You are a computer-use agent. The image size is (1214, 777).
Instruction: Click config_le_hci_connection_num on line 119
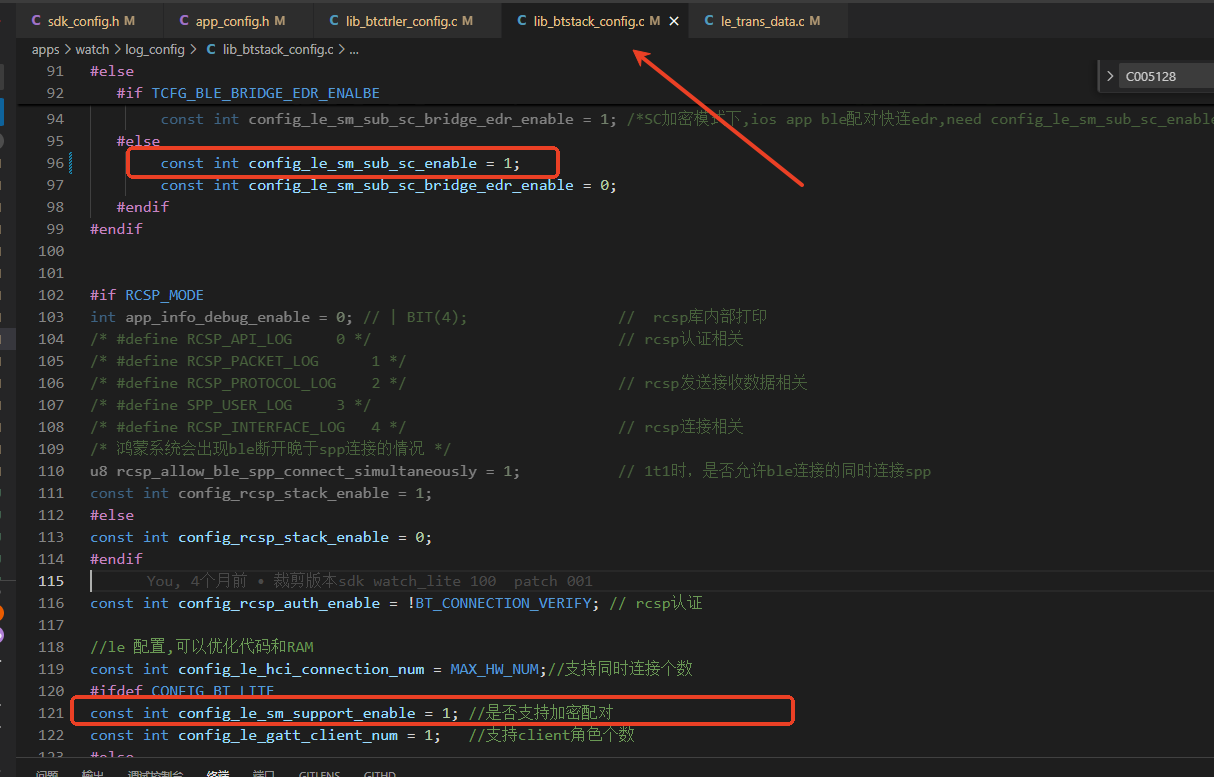click(x=301, y=669)
